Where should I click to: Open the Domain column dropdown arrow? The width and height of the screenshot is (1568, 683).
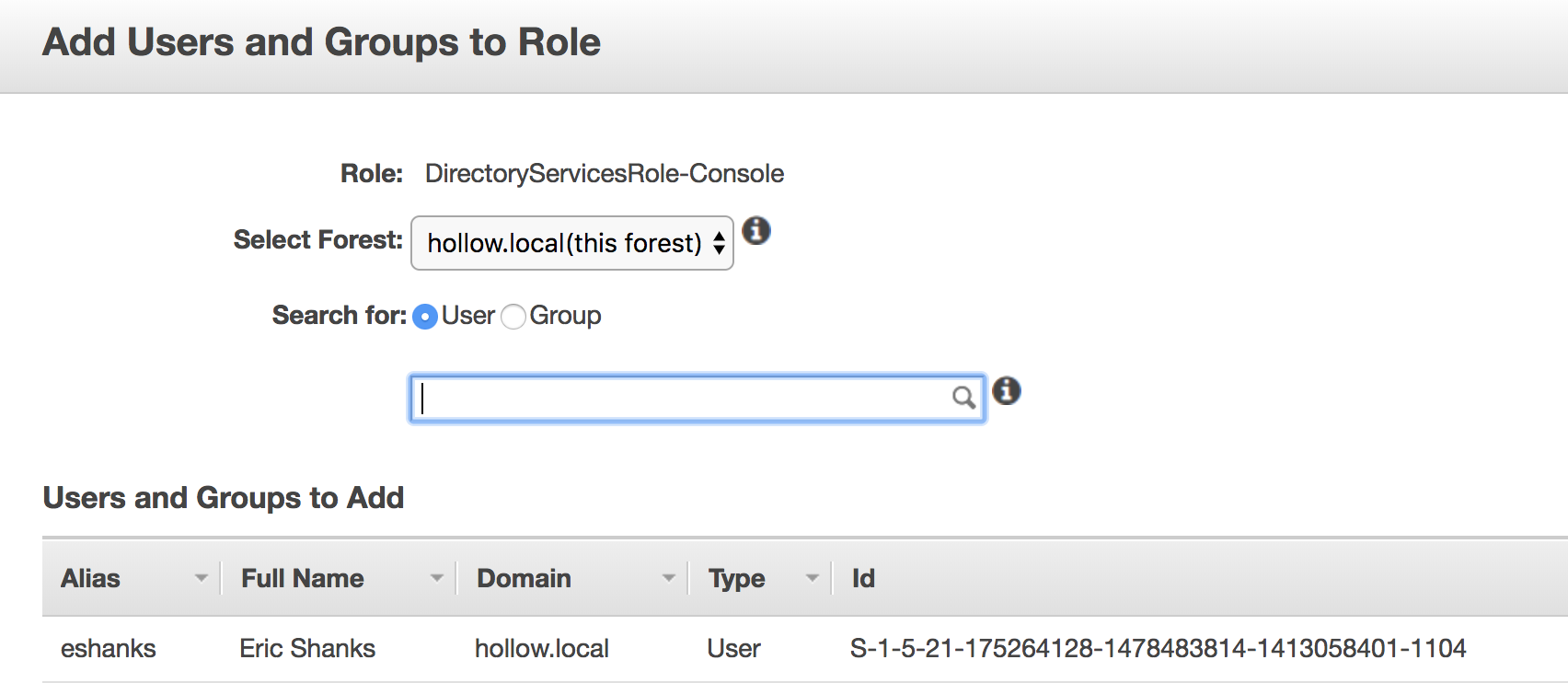coord(668,578)
